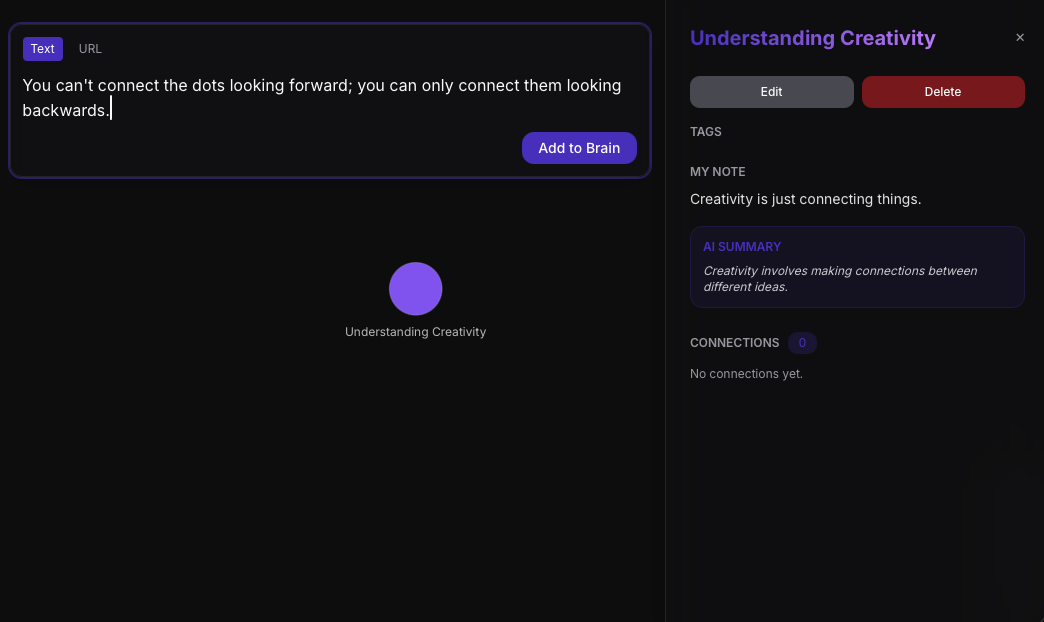The width and height of the screenshot is (1044, 622).
Task: Select the purple graph node circle
Action: pos(415,289)
